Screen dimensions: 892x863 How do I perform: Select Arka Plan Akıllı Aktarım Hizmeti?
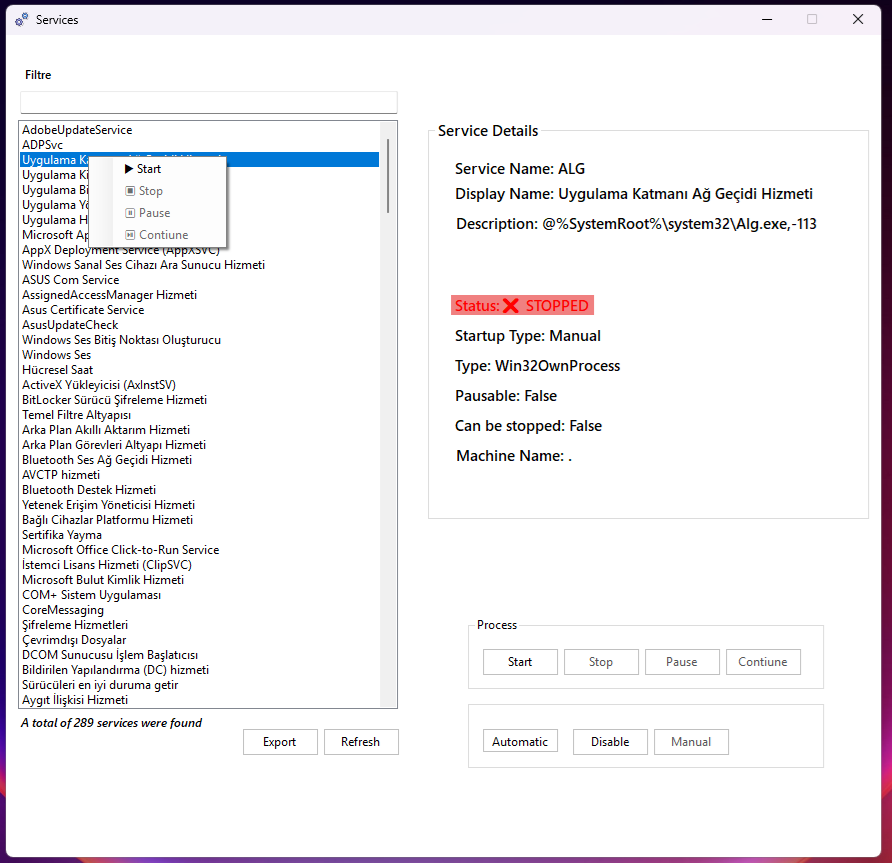[200, 430]
